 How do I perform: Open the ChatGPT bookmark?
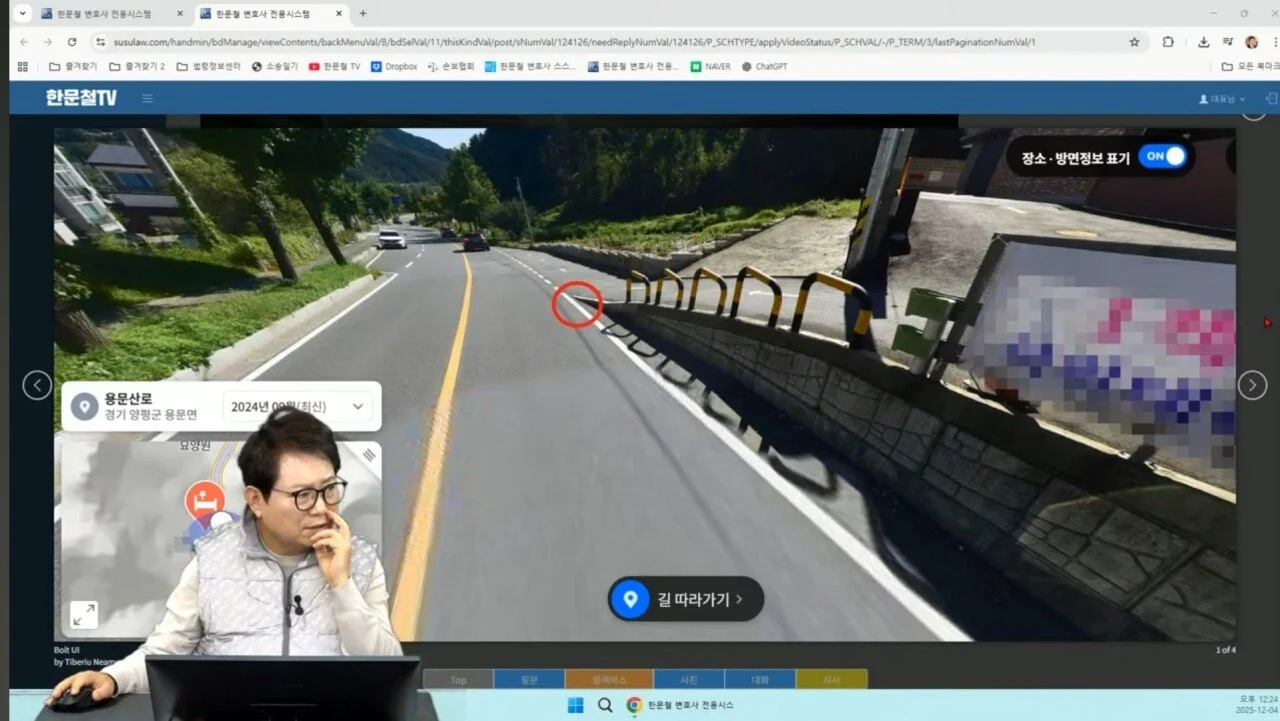pos(764,67)
